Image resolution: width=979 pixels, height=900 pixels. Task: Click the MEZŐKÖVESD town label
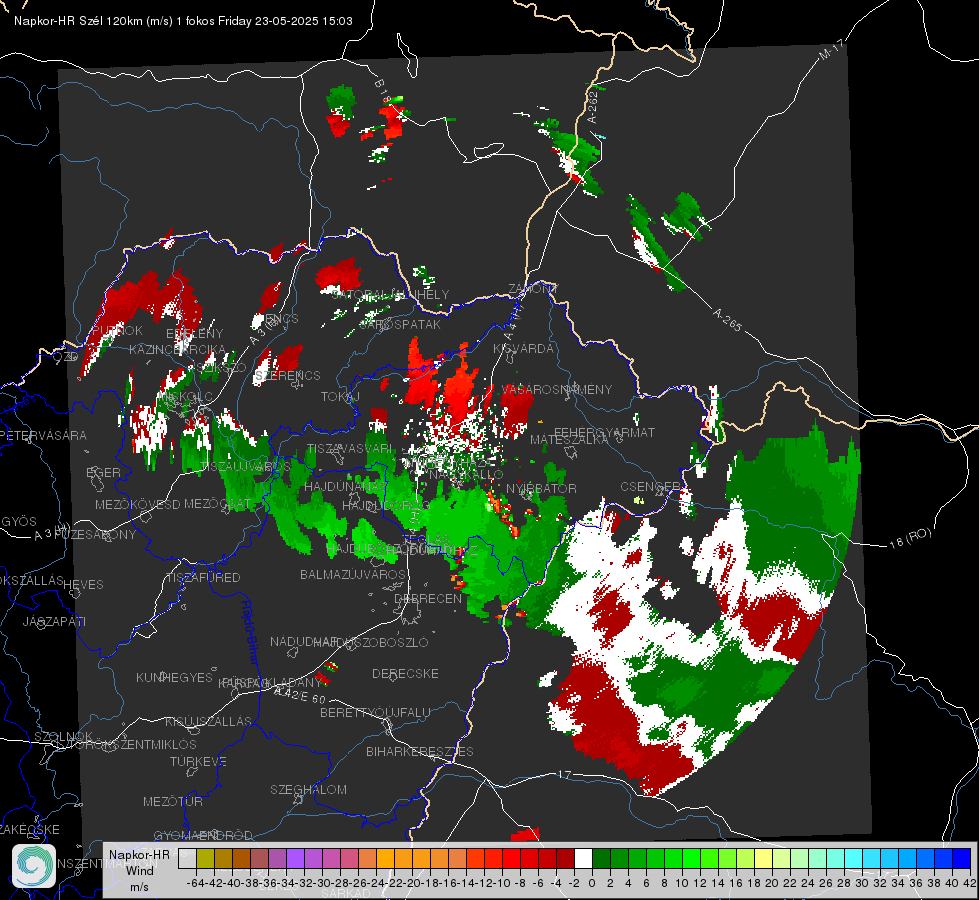pos(137,504)
